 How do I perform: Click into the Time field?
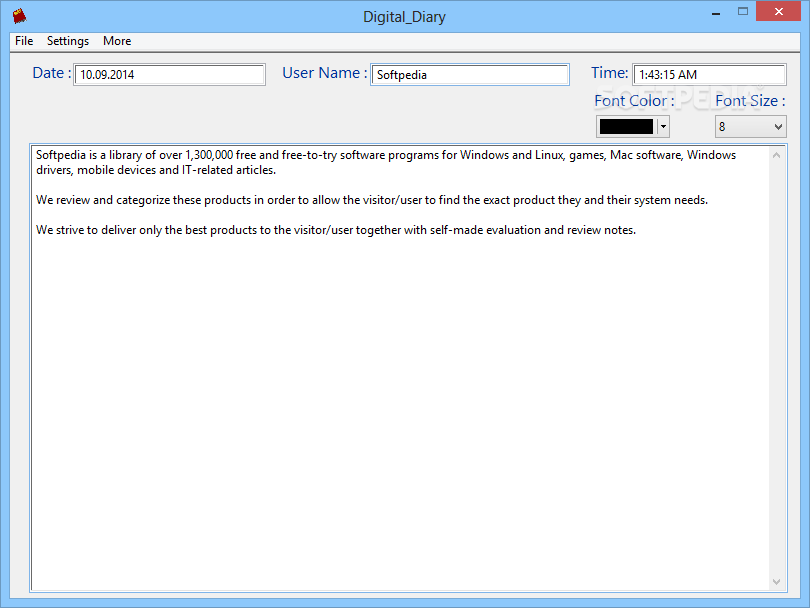click(x=709, y=74)
